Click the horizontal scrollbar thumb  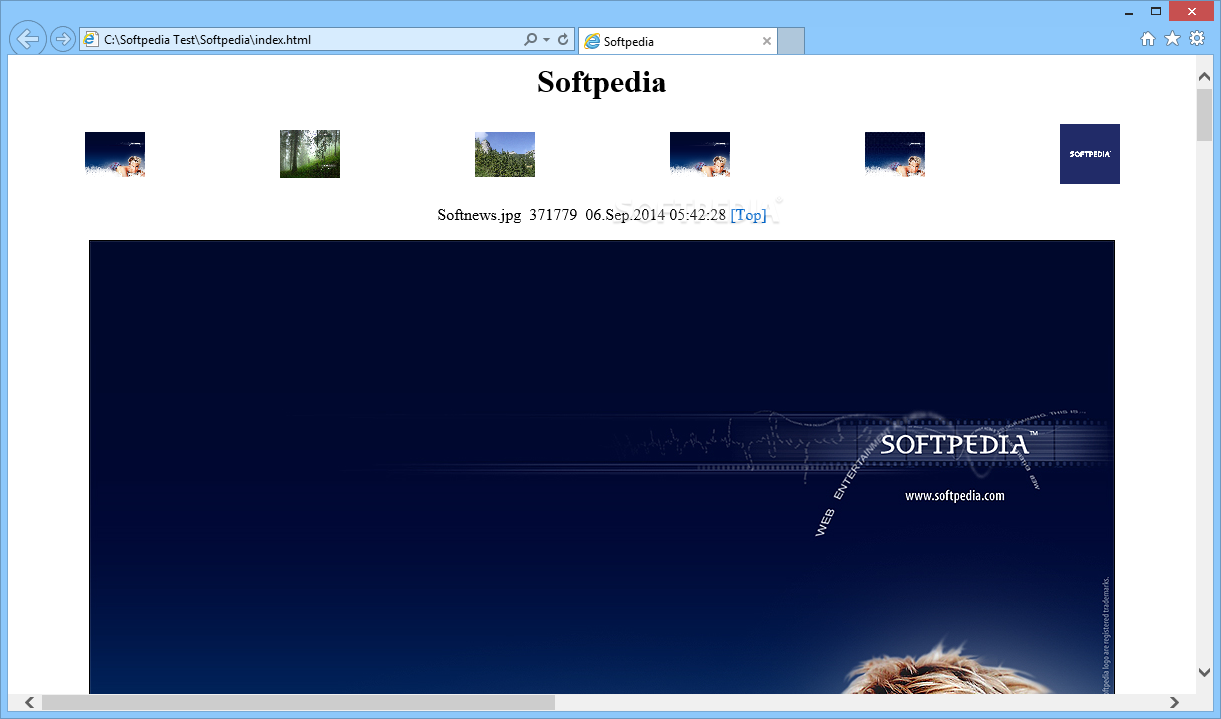pos(298,703)
